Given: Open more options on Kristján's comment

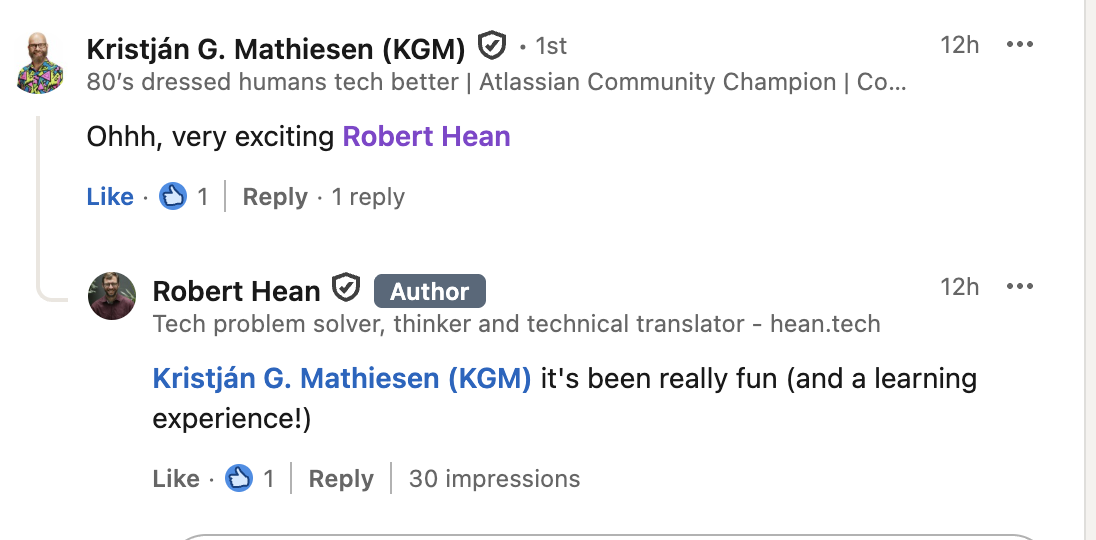Looking at the screenshot, I should tap(1019, 45).
